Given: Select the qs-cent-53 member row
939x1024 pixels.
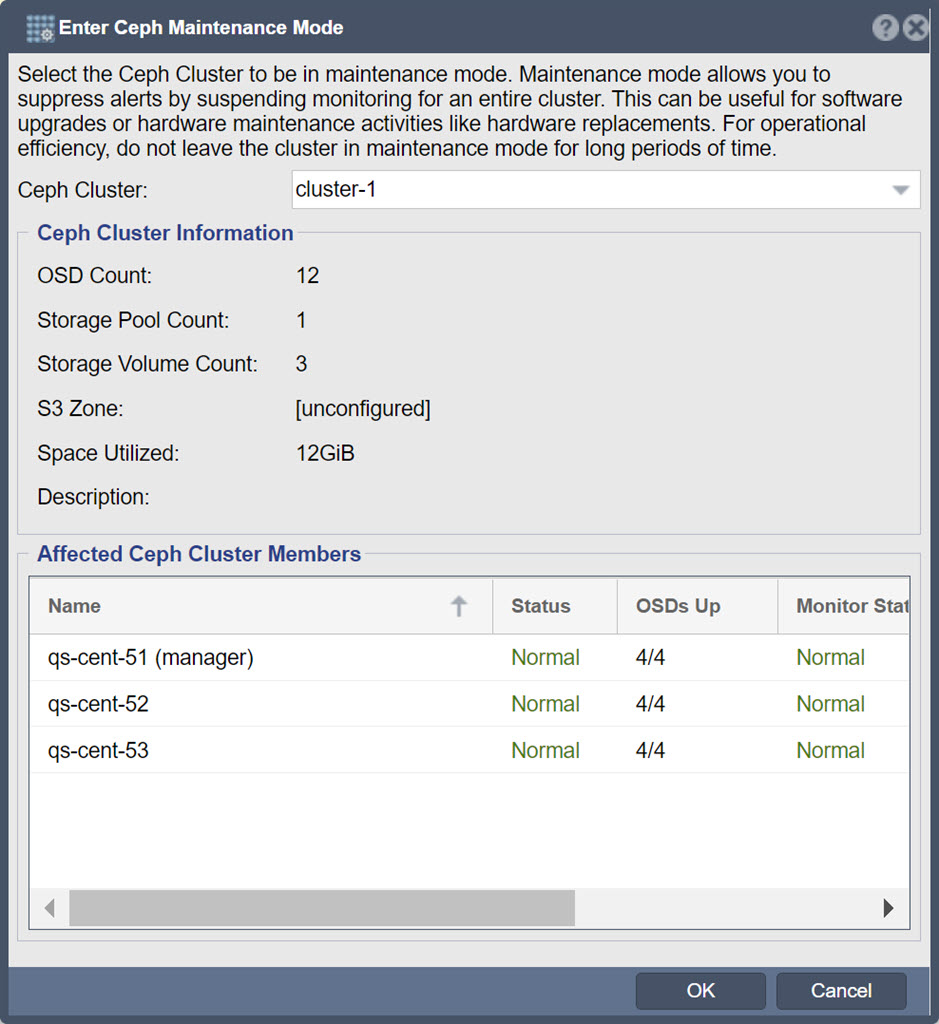Looking at the screenshot, I should (469, 750).
